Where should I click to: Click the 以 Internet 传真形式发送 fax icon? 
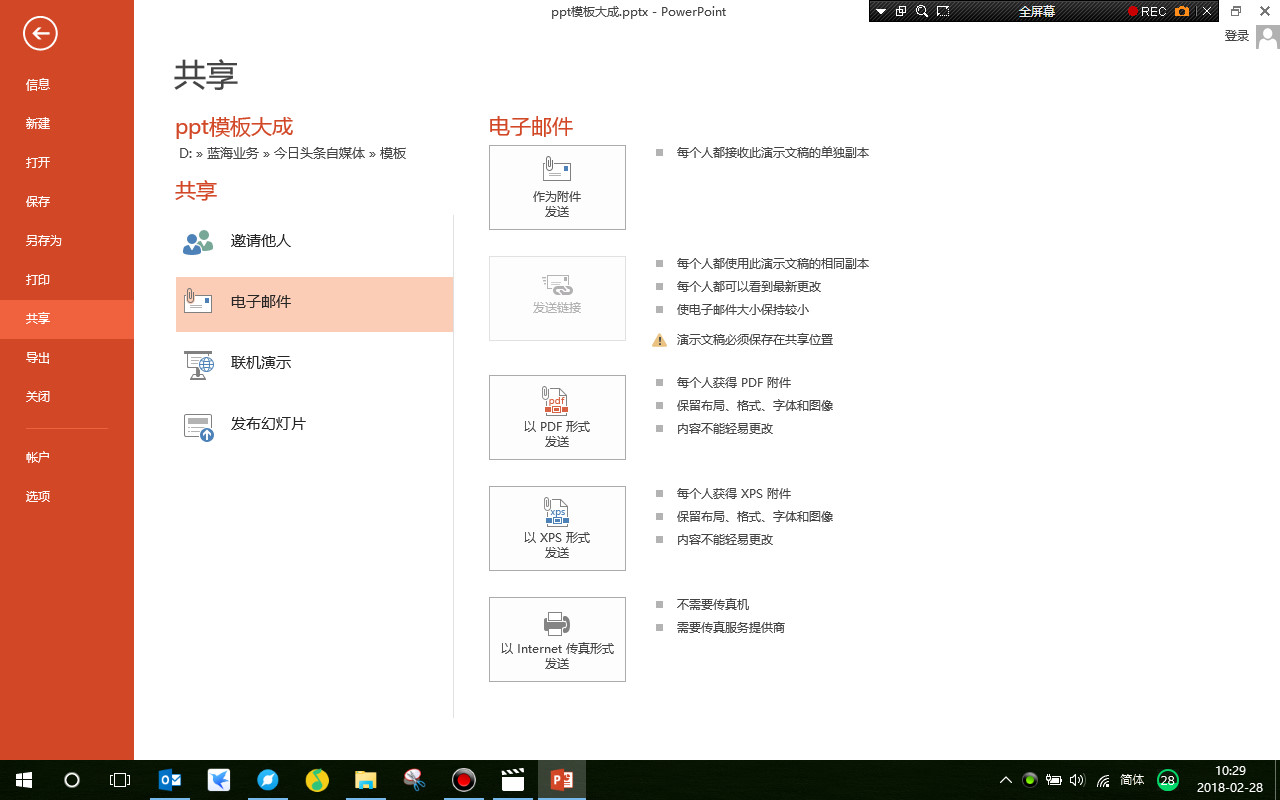(557, 639)
